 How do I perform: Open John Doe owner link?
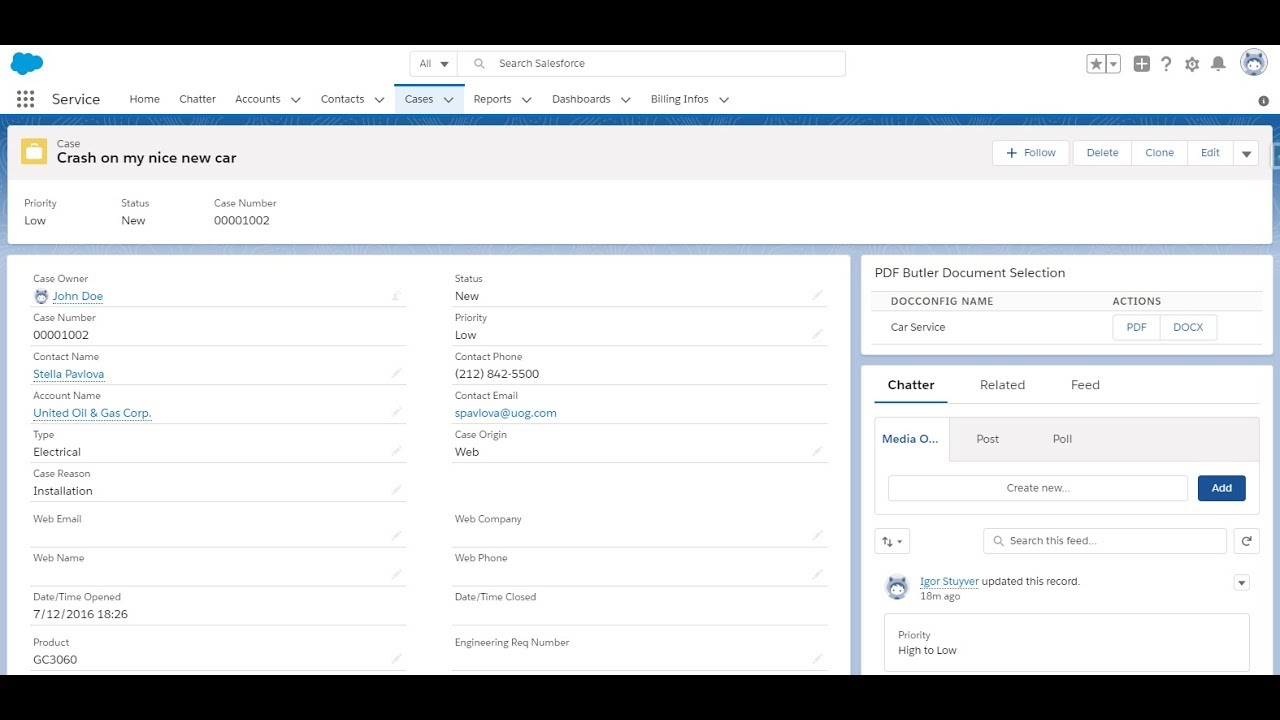click(x=78, y=296)
